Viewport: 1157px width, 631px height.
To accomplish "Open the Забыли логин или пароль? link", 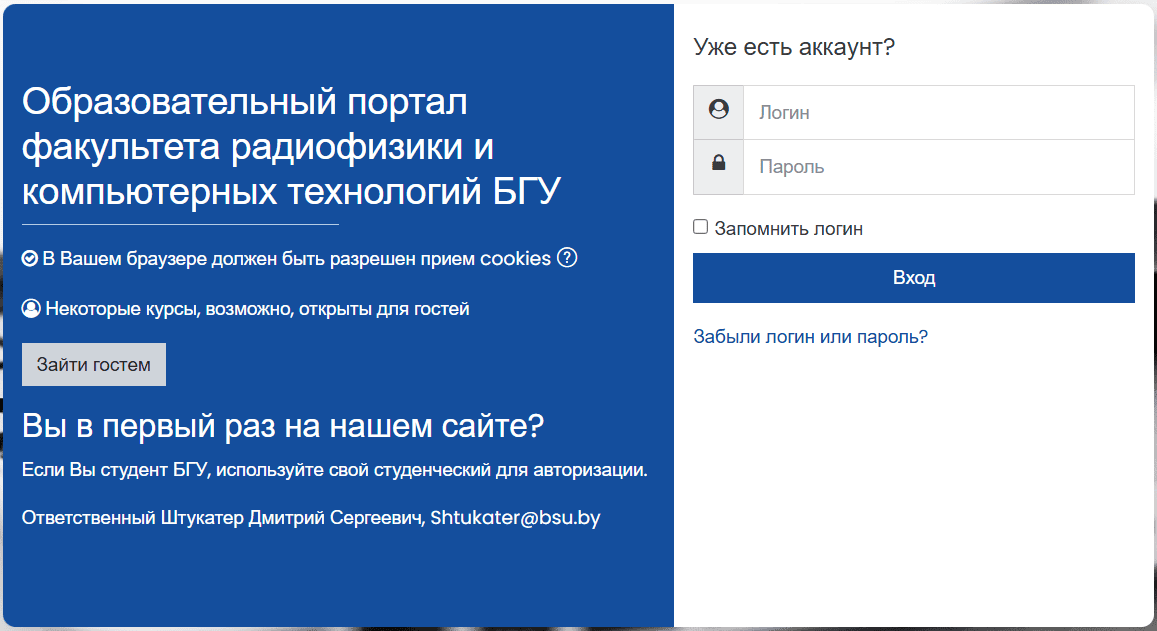I will [x=810, y=337].
